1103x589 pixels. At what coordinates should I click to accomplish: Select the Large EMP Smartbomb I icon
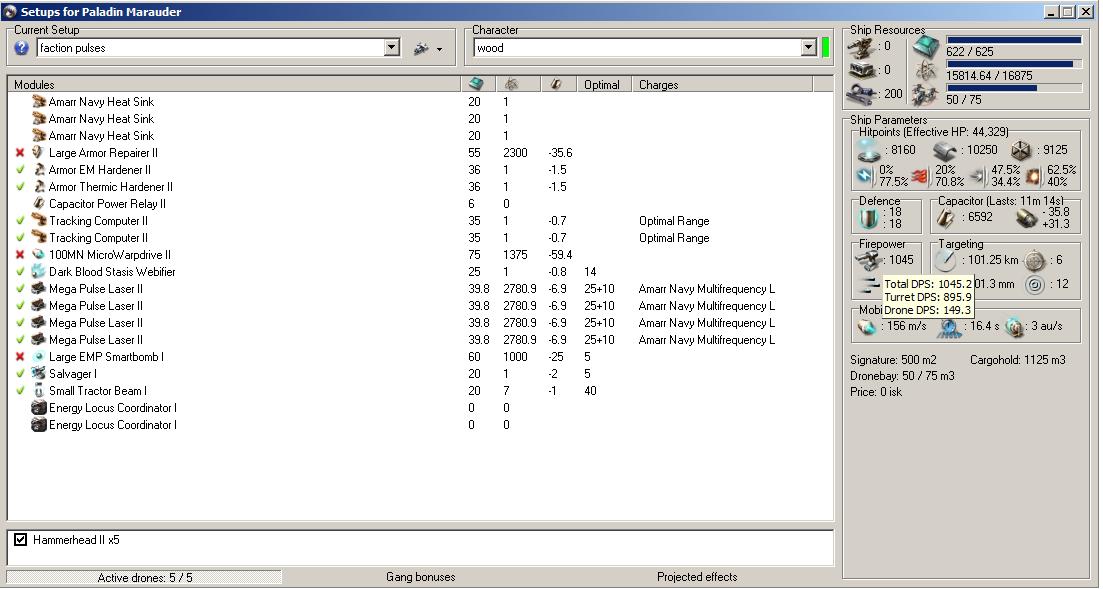click(x=39, y=357)
